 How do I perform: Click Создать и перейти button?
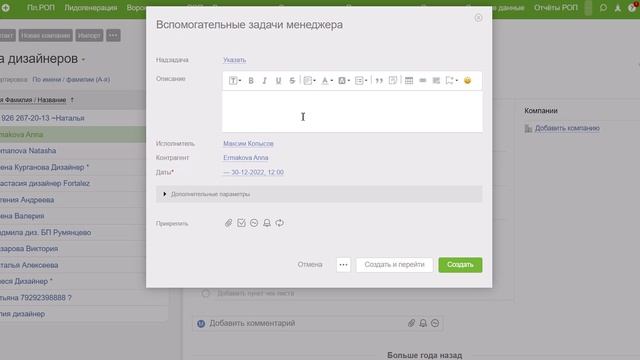click(394, 265)
